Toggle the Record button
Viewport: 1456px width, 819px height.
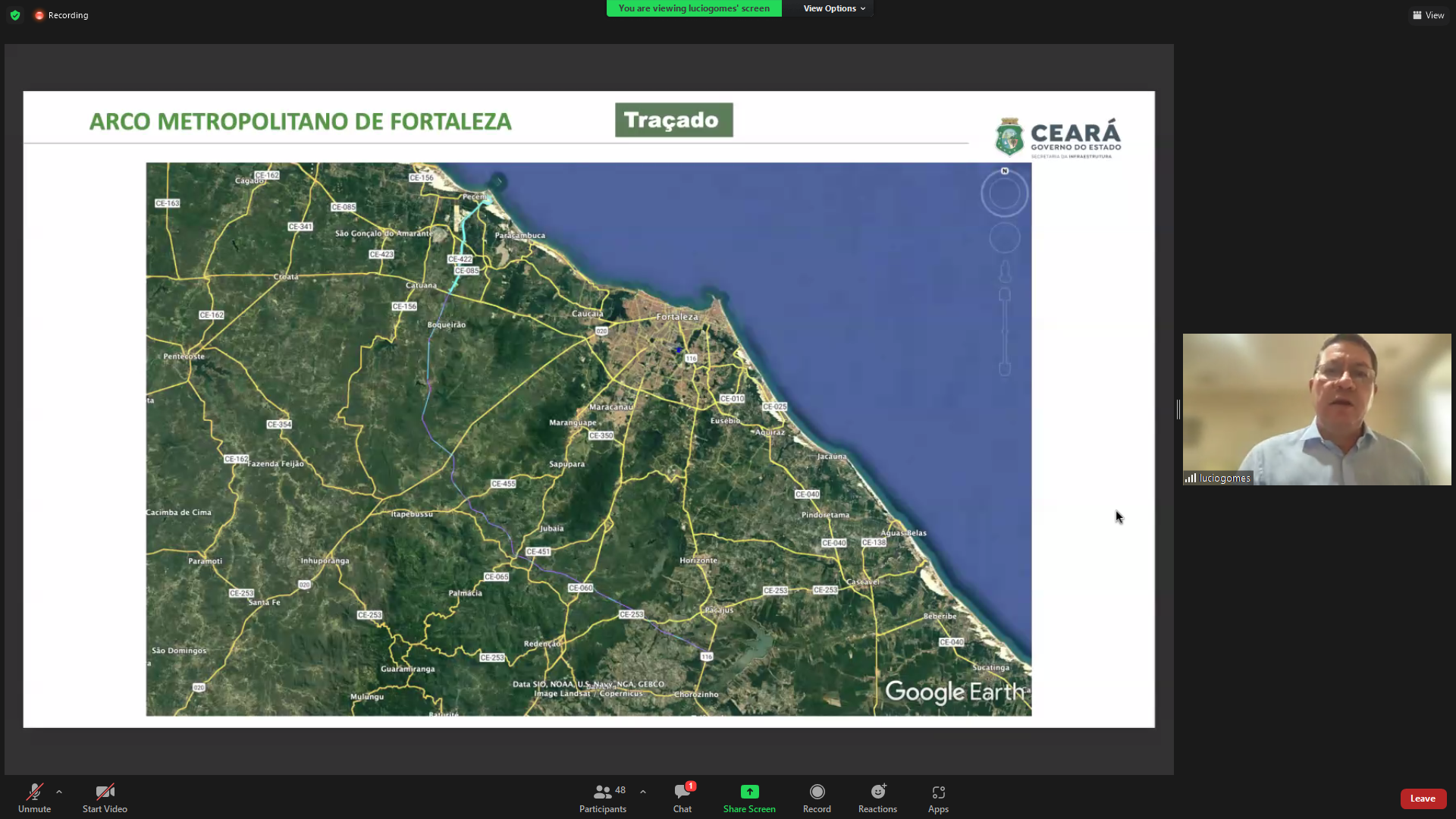pyautogui.click(x=817, y=798)
